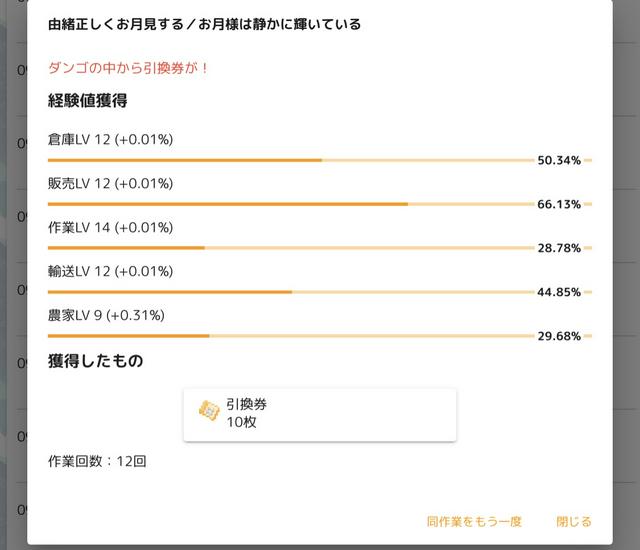Click the 獲得したもの heading
The width and height of the screenshot is (640, 550).
95,361
